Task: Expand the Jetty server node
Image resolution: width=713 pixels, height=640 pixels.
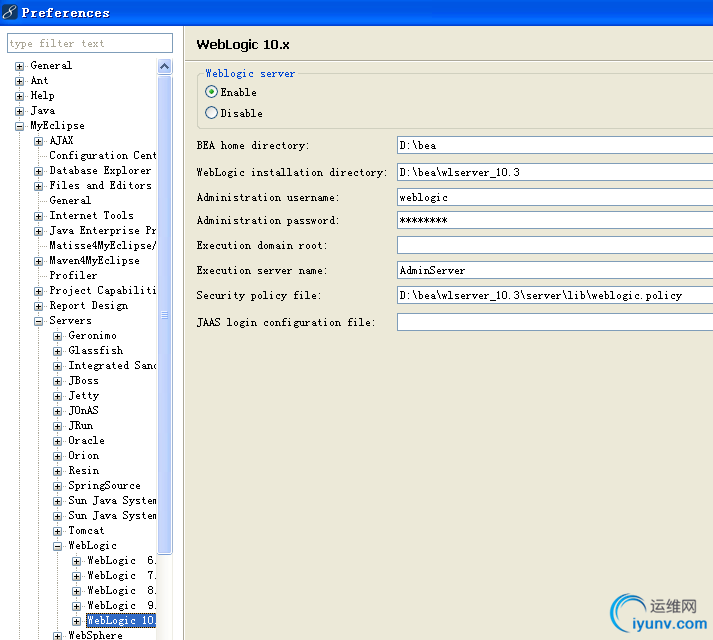Action: (57, 397)
